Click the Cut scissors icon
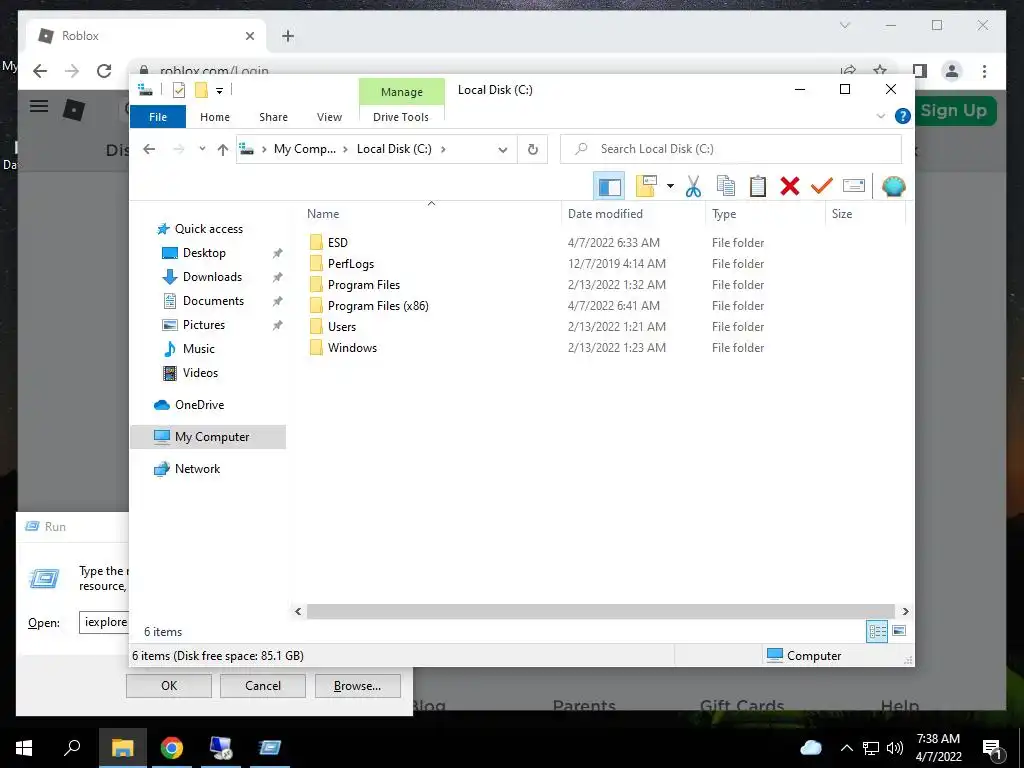The height and width of the screenshot is (768, 1024). click(x=693, y=186)
